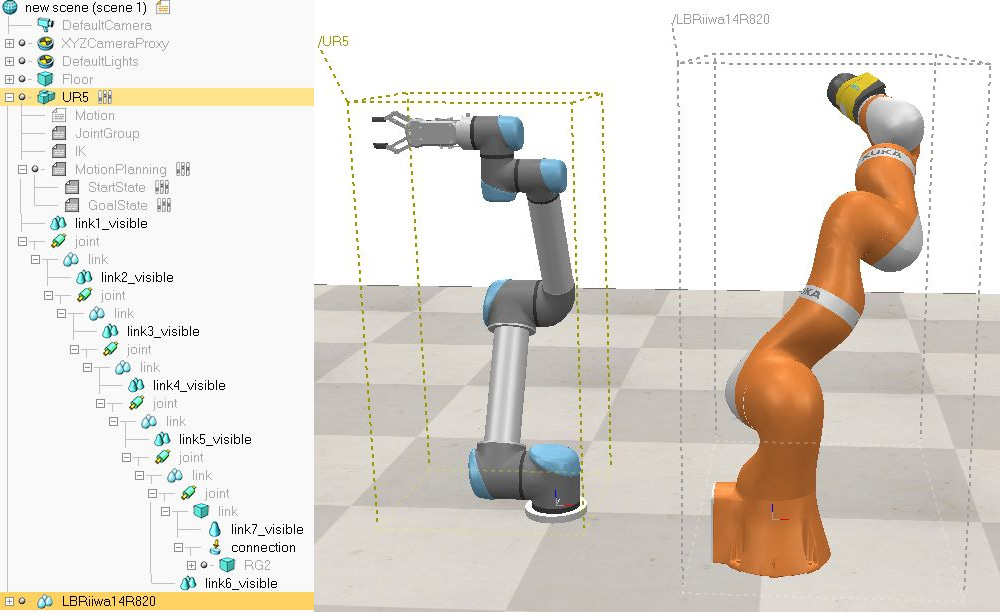Viewport: 1000px width, 612px height.
Task: Select the RG2 label in hierarchy
Action: coord(257,565)
